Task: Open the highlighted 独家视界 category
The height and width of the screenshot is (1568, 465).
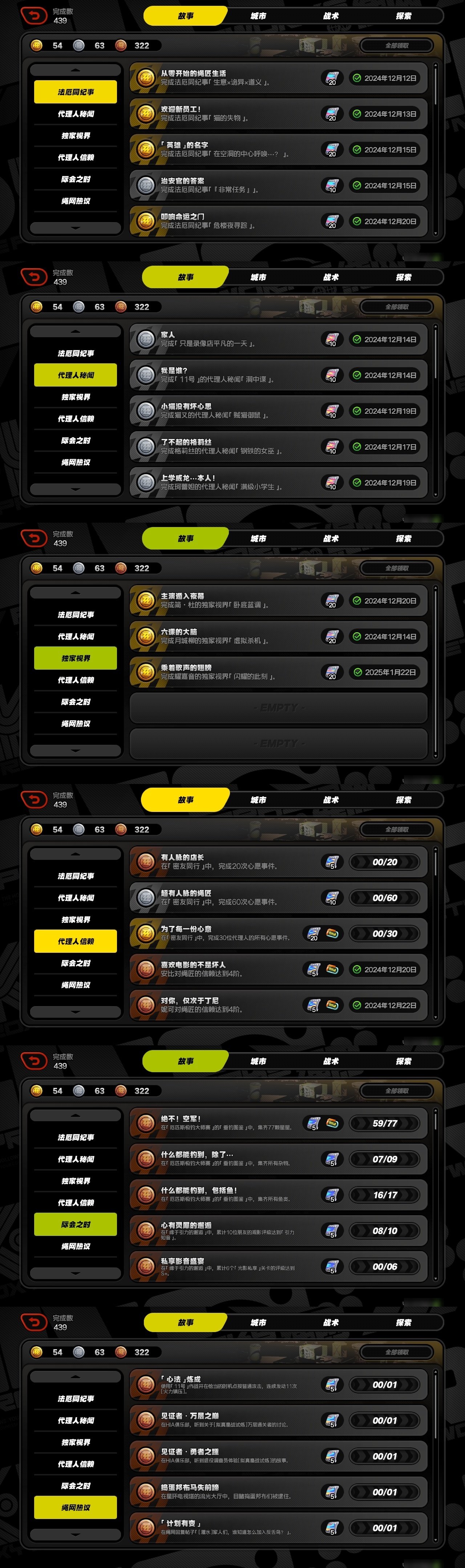Action: [76, 658]
